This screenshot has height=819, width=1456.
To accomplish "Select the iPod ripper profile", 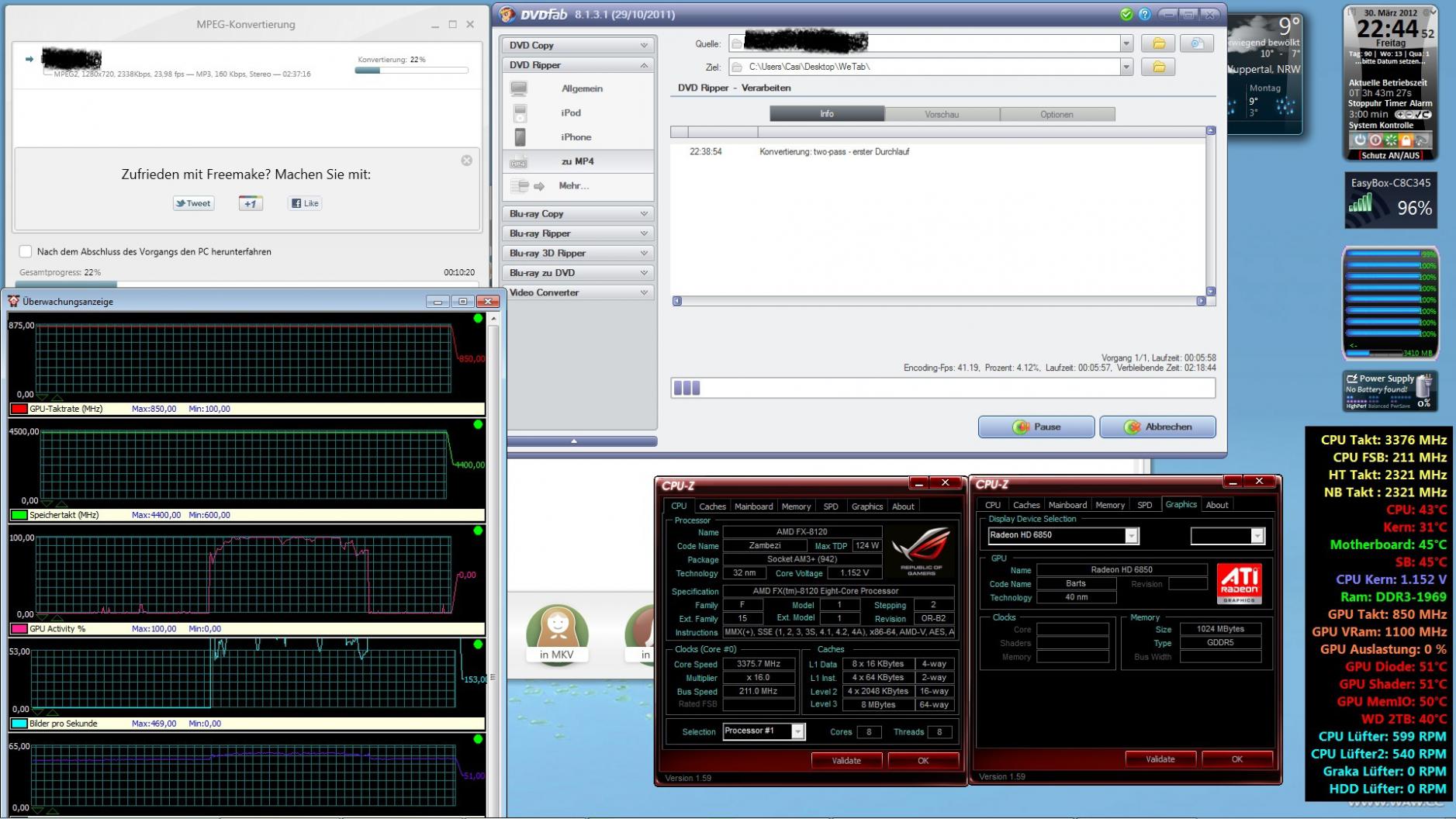I will (570, 112).
